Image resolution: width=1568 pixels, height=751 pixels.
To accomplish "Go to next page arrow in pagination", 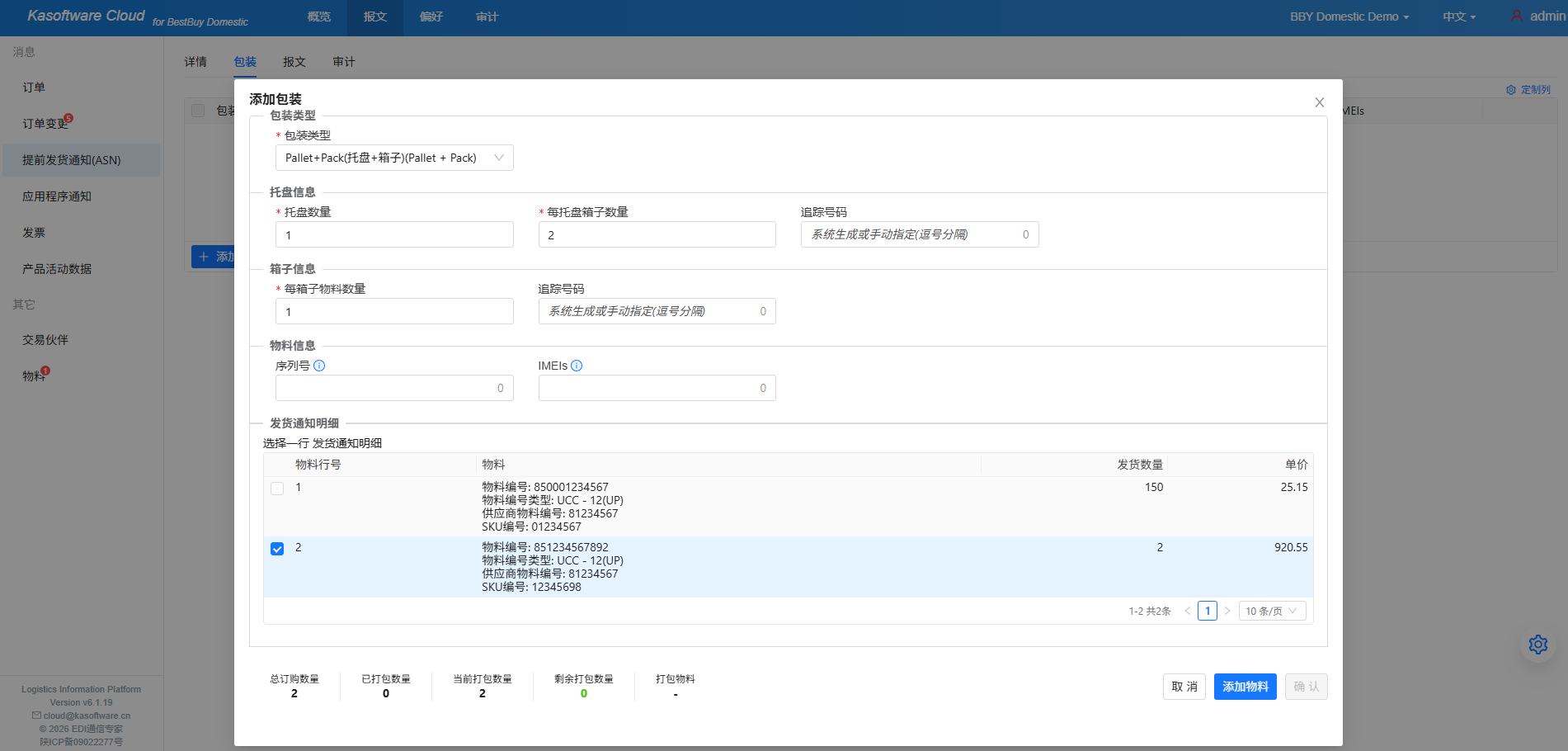I will click(1227, 612).
